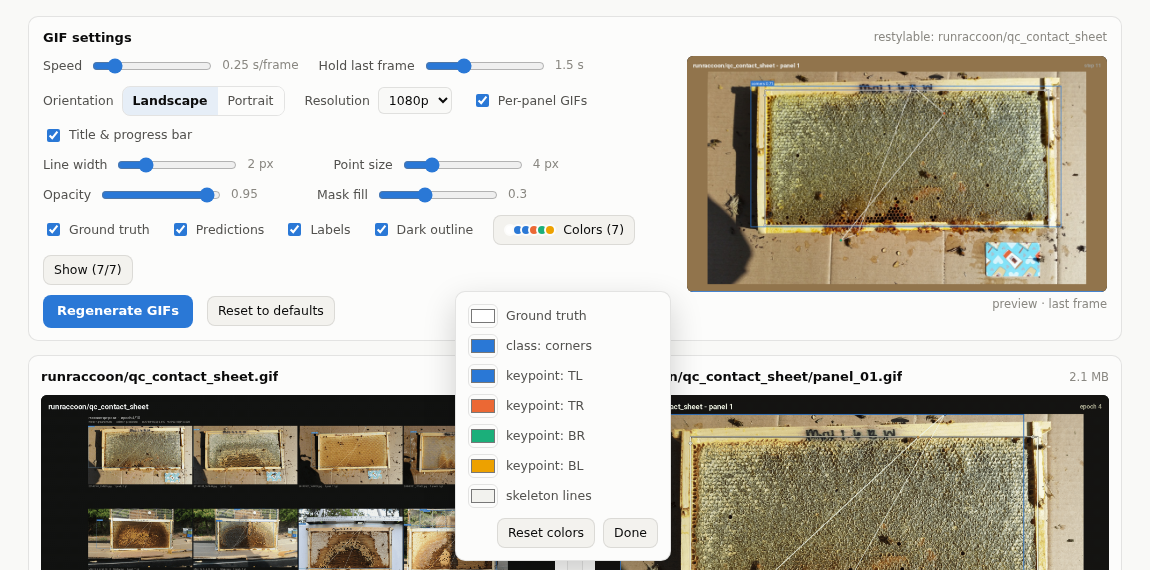Toggle the Title & progress bar checkbox
Screen dimensions: 1150x570
[54, 135]
